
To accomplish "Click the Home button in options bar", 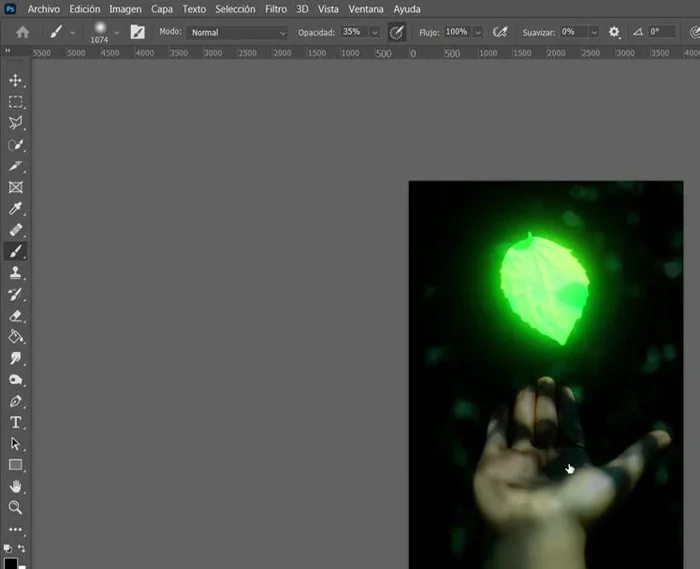I will (22, 32).
